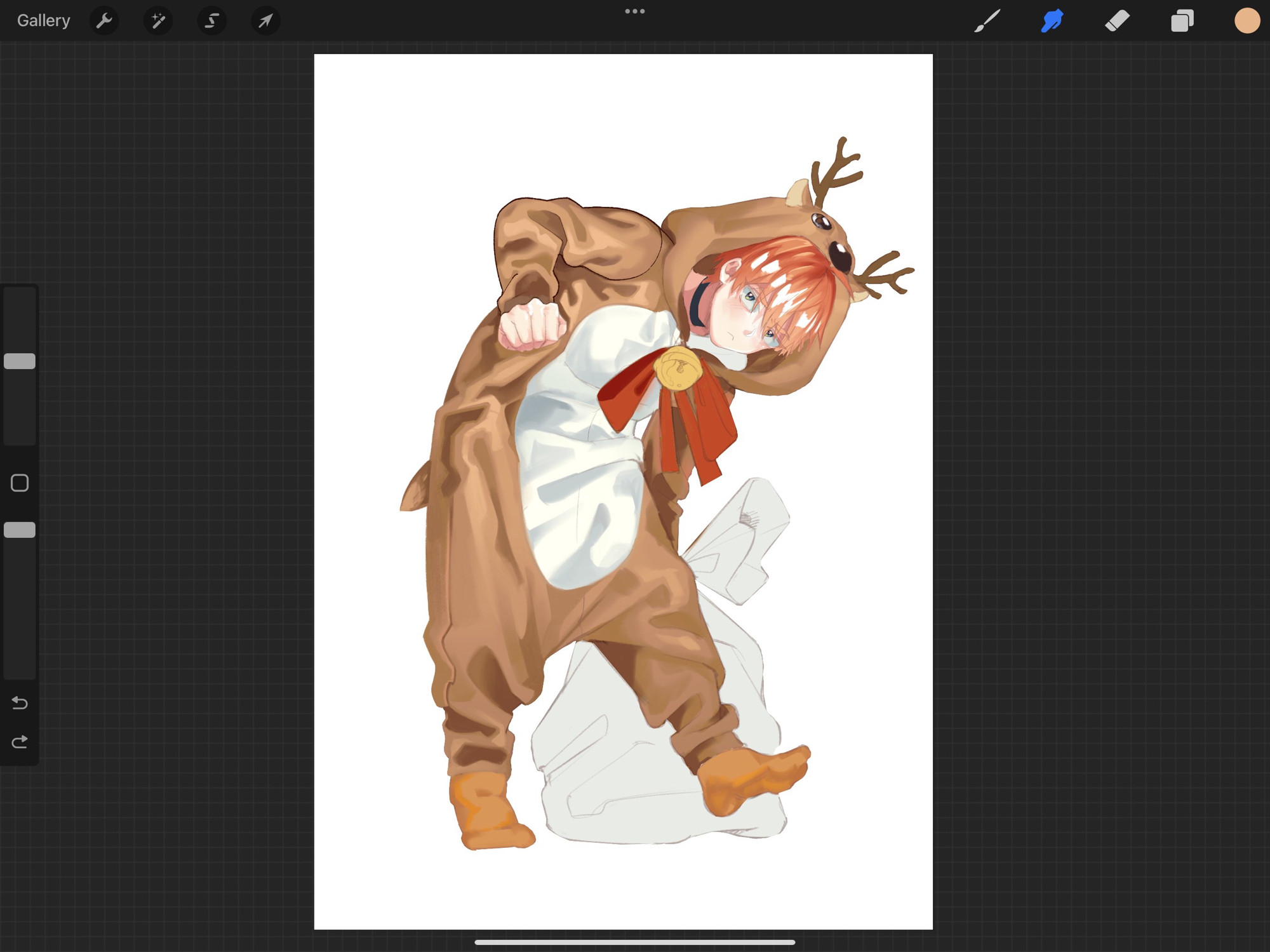
Task: Click the brush size slider handle
Action: click(x=20, y=361)
